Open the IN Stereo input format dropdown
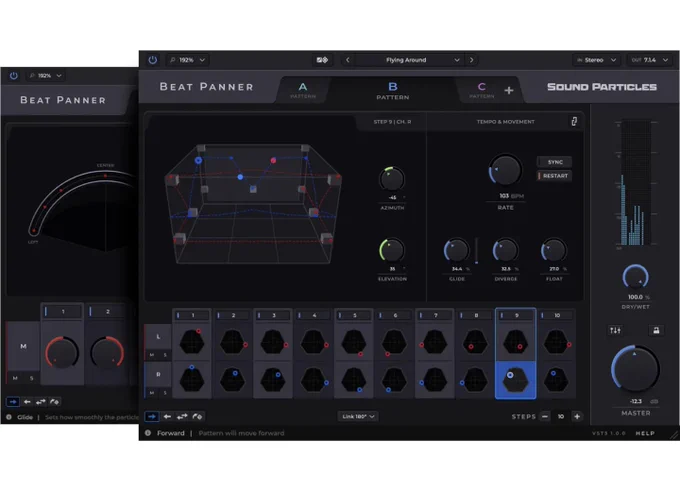The image size is (680, 491). pyautogui.click(x=596, y=60)
